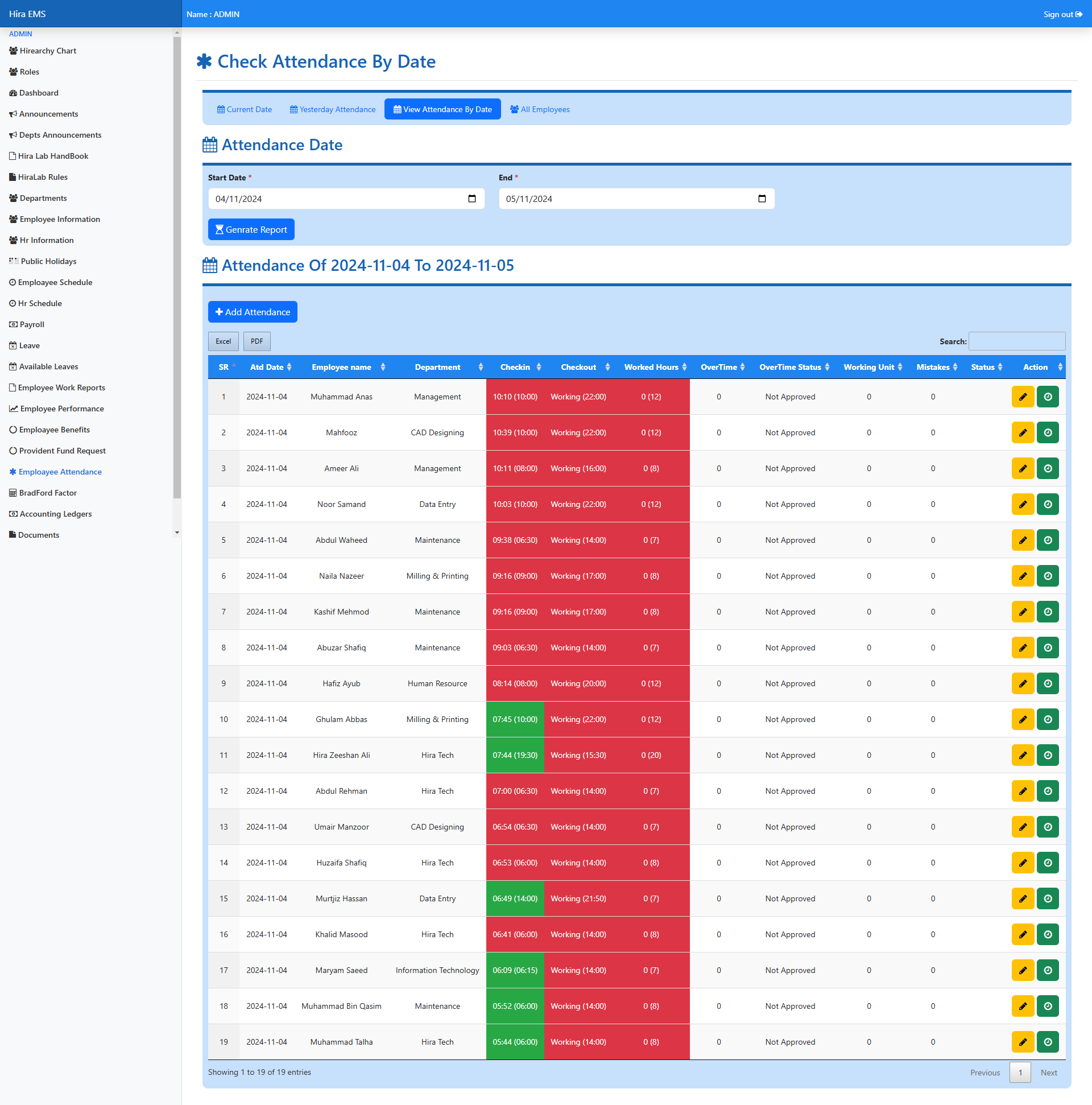Select View Attendance By Date tab

point(442,109)
